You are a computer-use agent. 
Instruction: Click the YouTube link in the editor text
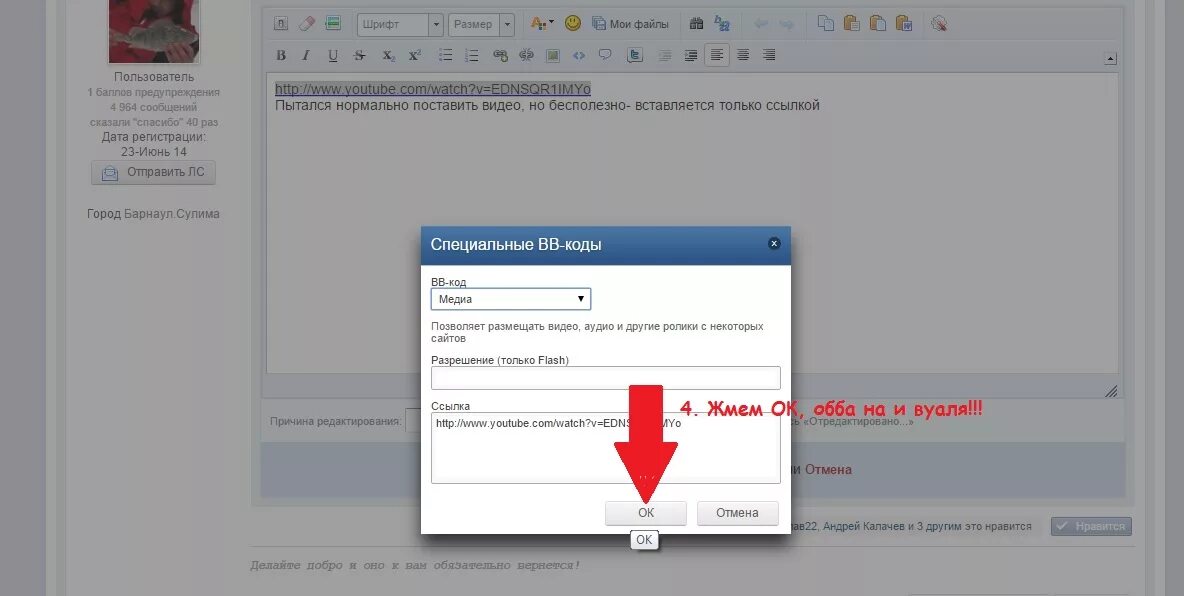[x=433, y=89]
